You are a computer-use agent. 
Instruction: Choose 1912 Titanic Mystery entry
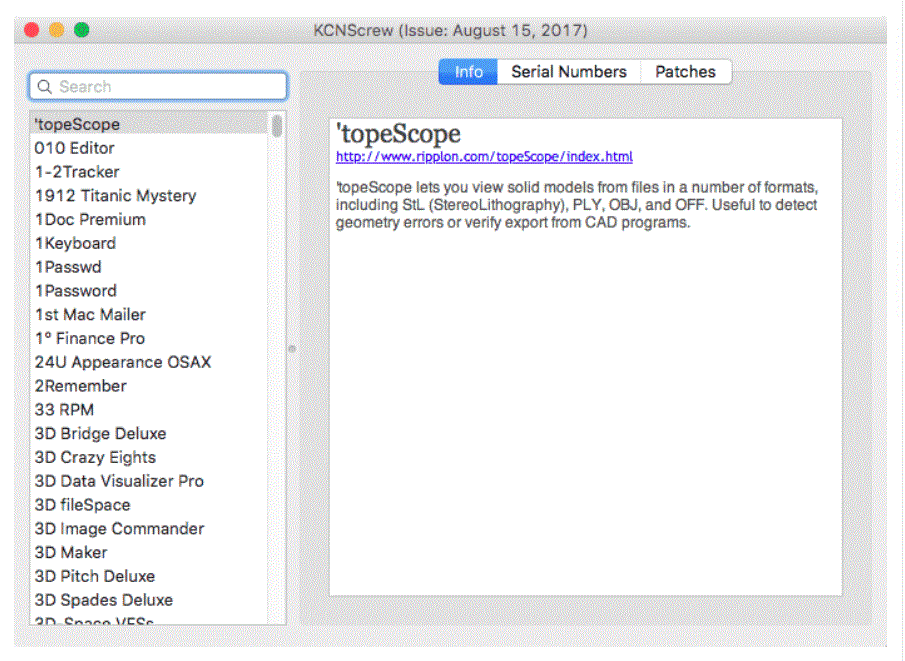149,196
